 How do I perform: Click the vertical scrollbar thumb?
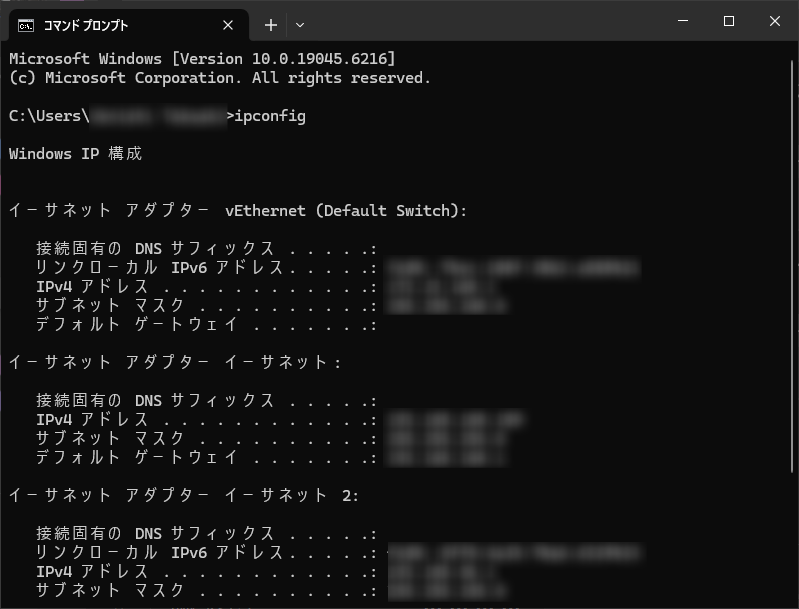pyautogui.click(x=792, y=266)
